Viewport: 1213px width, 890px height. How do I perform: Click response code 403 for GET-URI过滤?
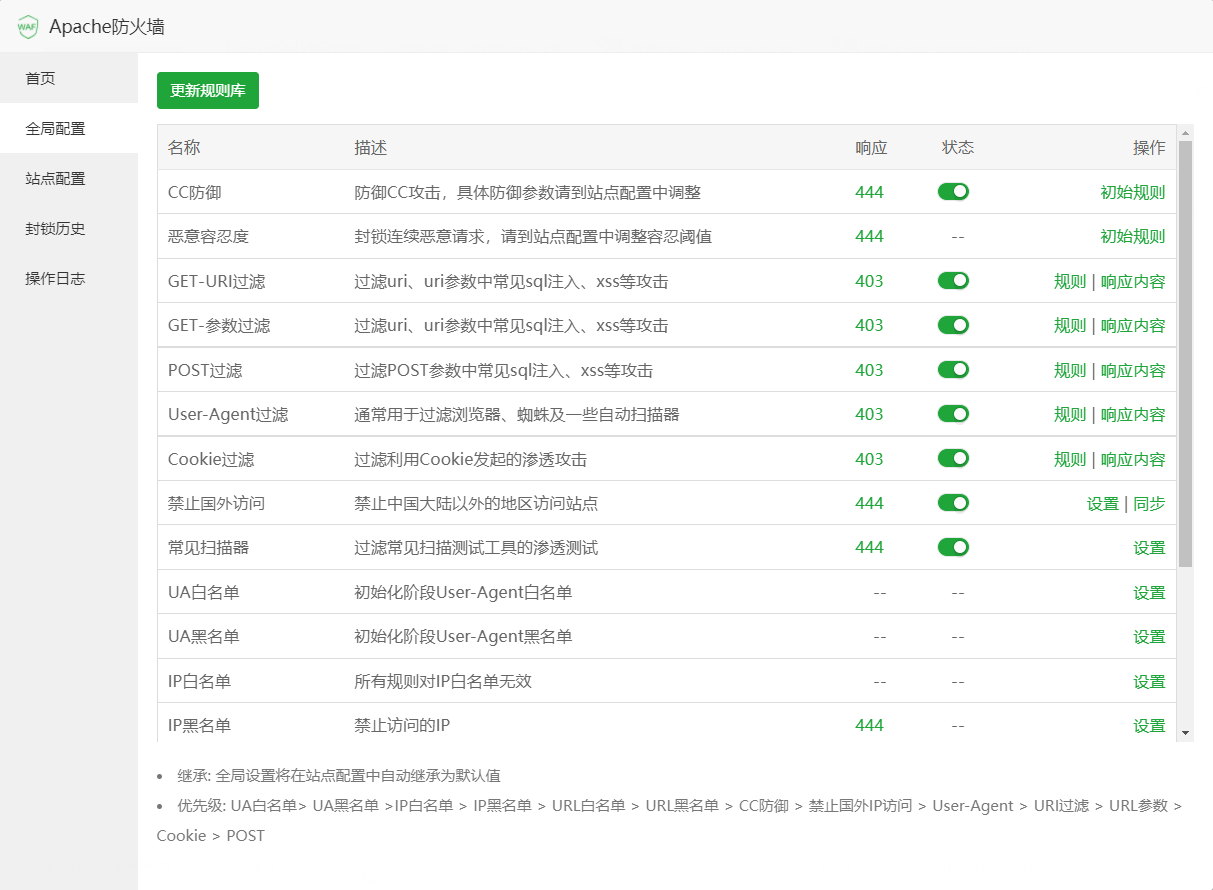[x=870, y=281]
